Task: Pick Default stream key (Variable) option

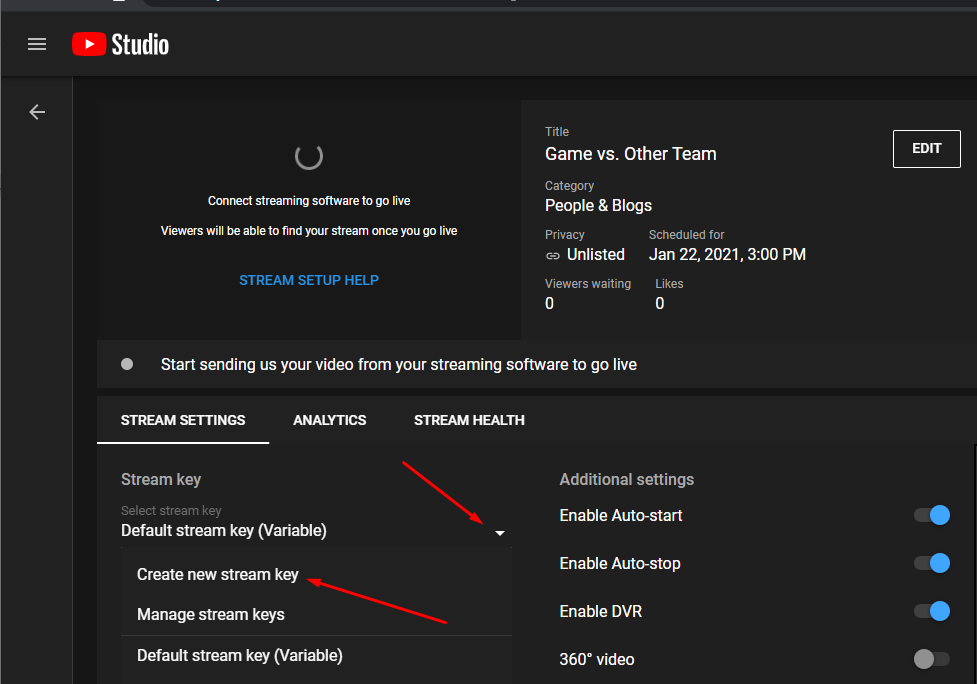Action: 239,656
